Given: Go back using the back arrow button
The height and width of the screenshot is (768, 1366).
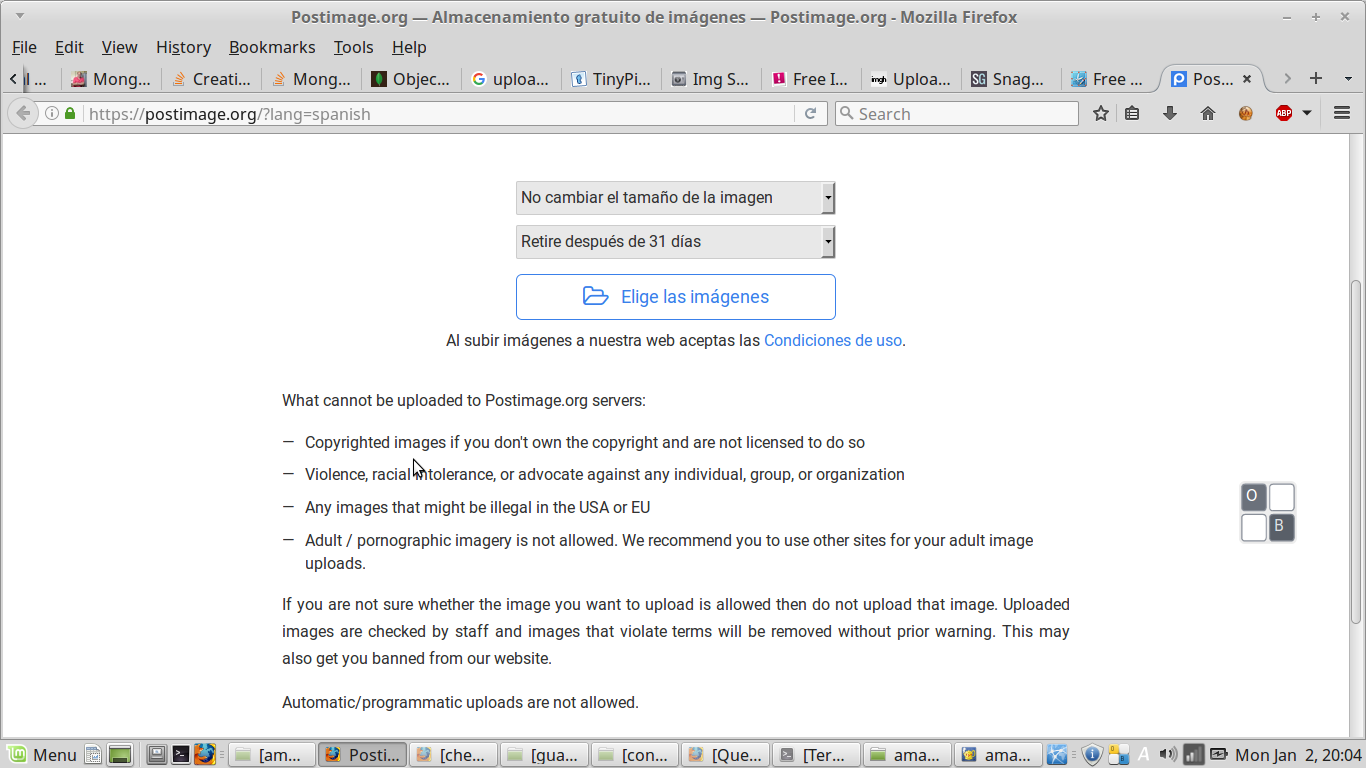Looking at the screenshot, I should [x=22, y=114].
